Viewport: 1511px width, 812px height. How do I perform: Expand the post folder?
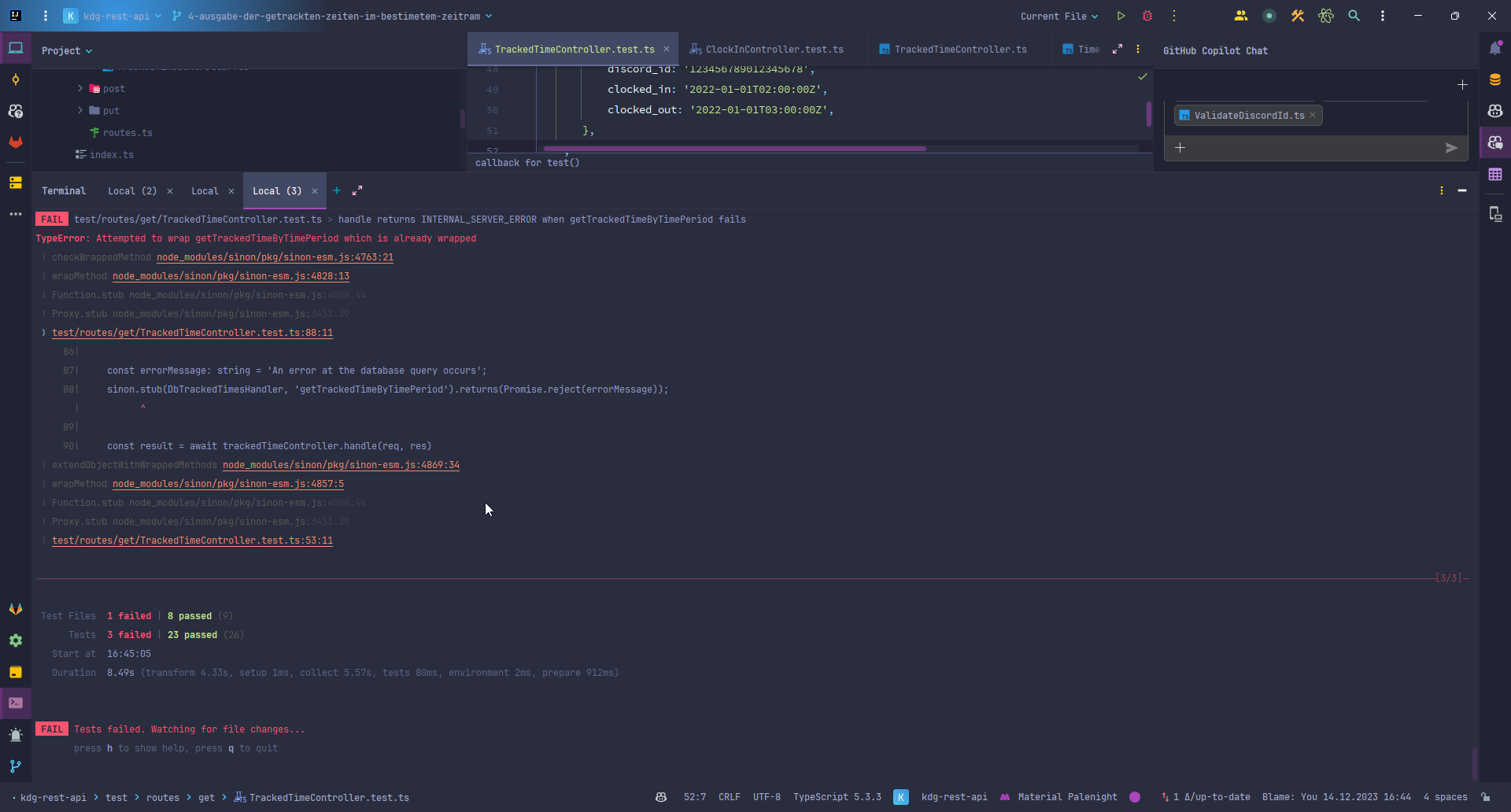pyautogui.click(x=80, y=89)
